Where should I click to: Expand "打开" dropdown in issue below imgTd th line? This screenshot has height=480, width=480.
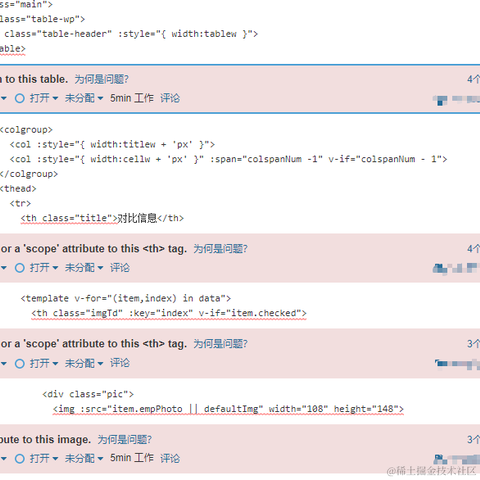44,363
